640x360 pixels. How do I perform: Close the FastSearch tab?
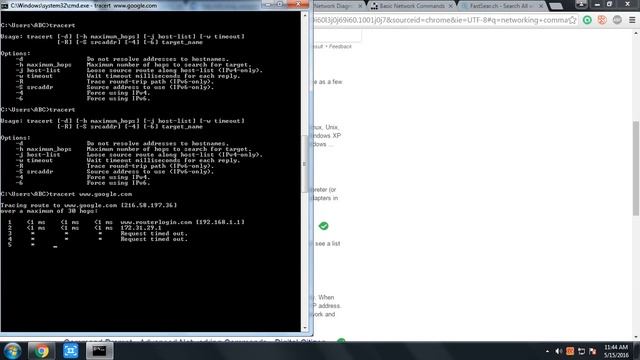(541, 6)
